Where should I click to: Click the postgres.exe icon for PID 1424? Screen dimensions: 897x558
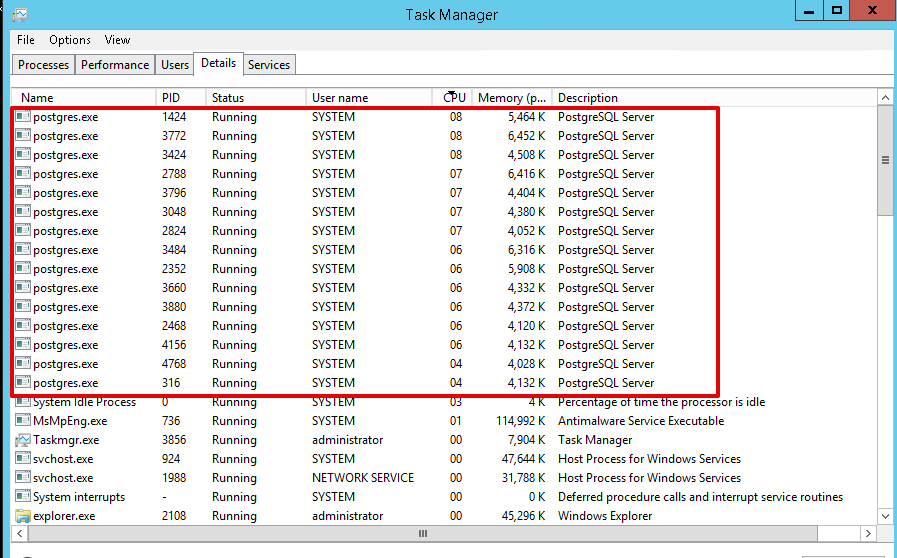click(x=23, y=117)
